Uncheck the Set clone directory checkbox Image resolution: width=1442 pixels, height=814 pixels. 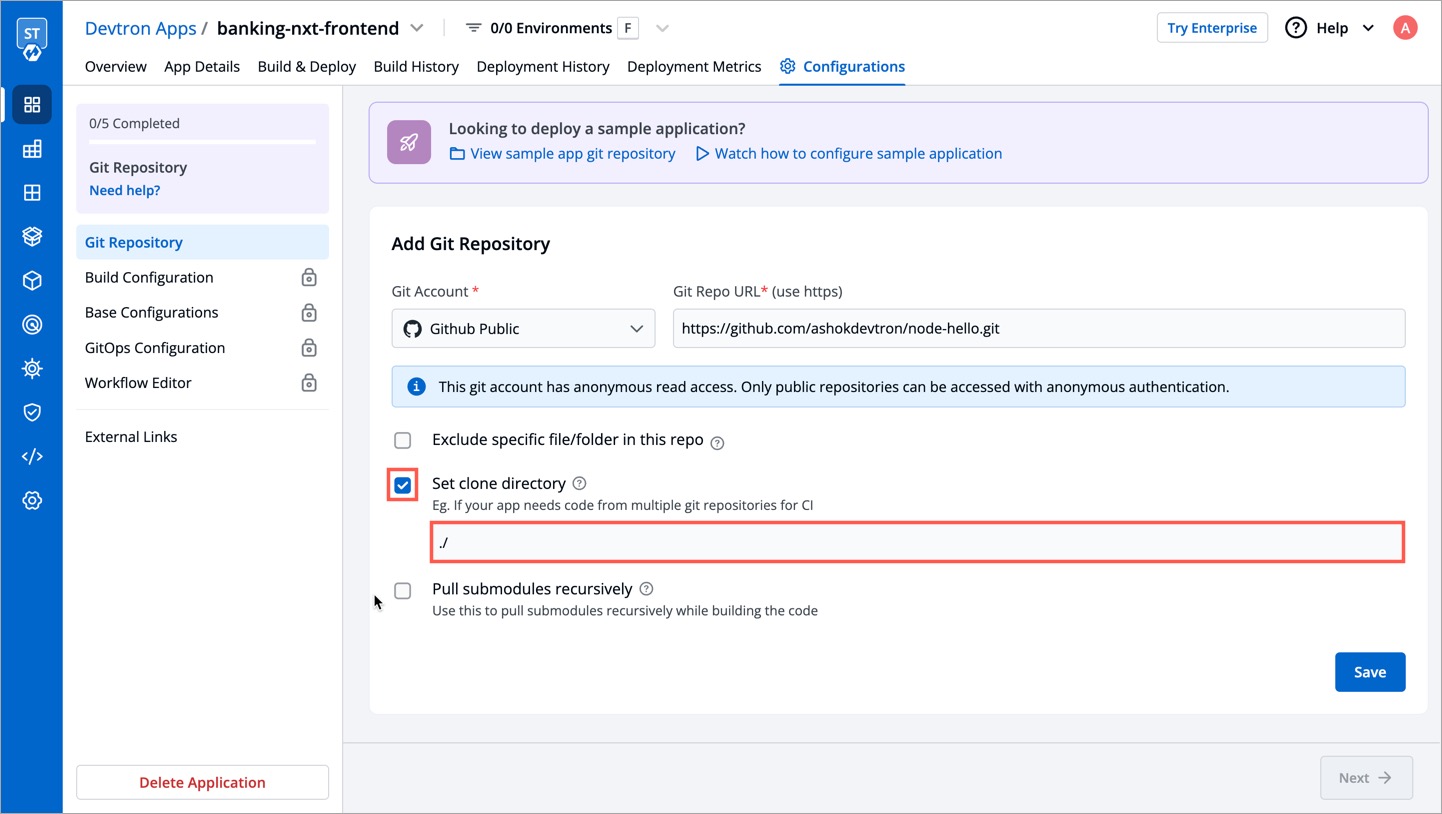(403, 486)
